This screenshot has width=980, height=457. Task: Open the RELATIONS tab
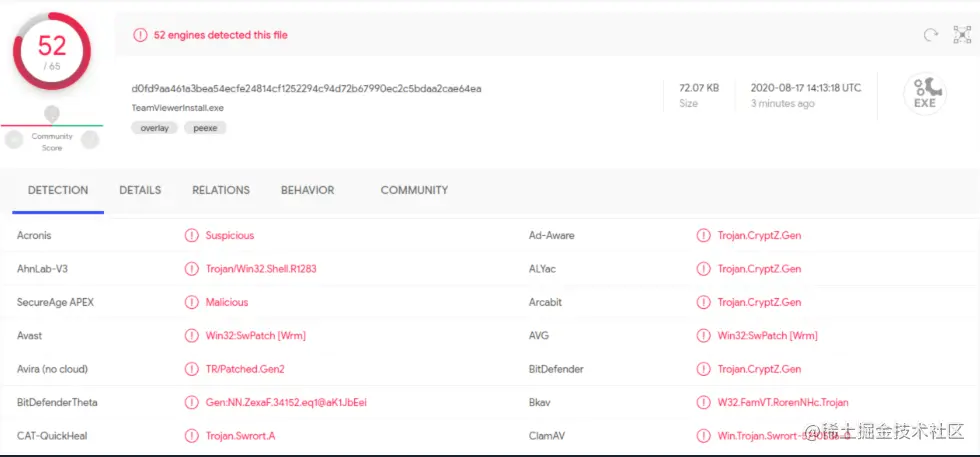click(x=221, y=190)
